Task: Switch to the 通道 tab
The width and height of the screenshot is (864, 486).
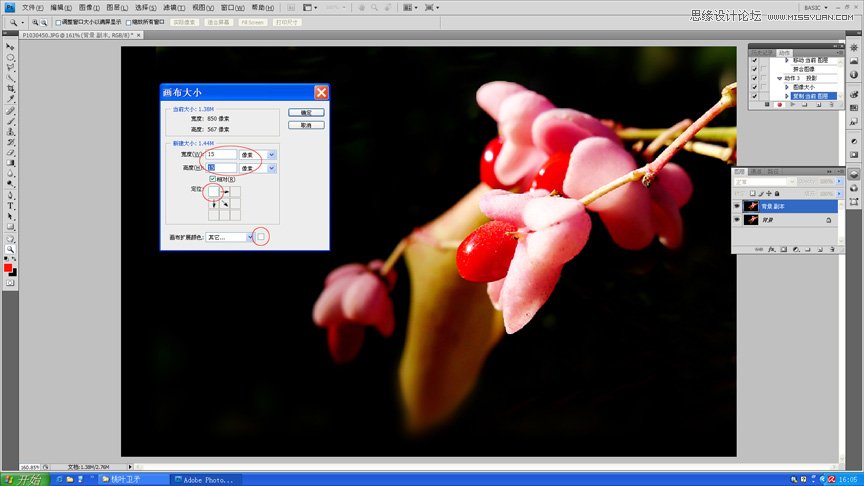Action: tap(757, 172)
